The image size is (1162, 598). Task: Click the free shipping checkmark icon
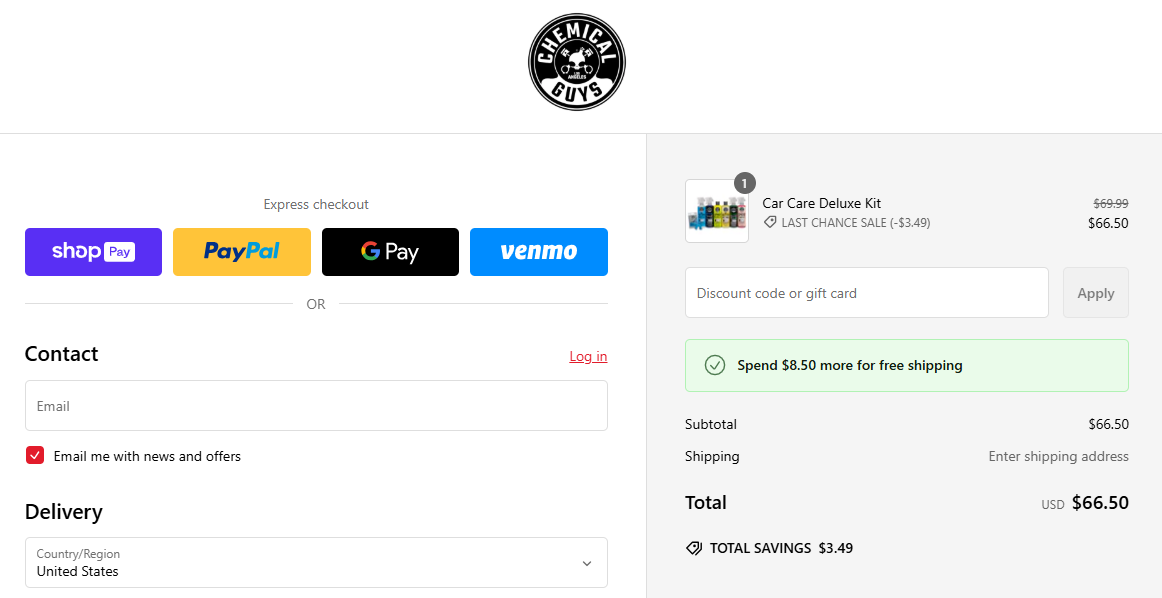tap(715, 365)
